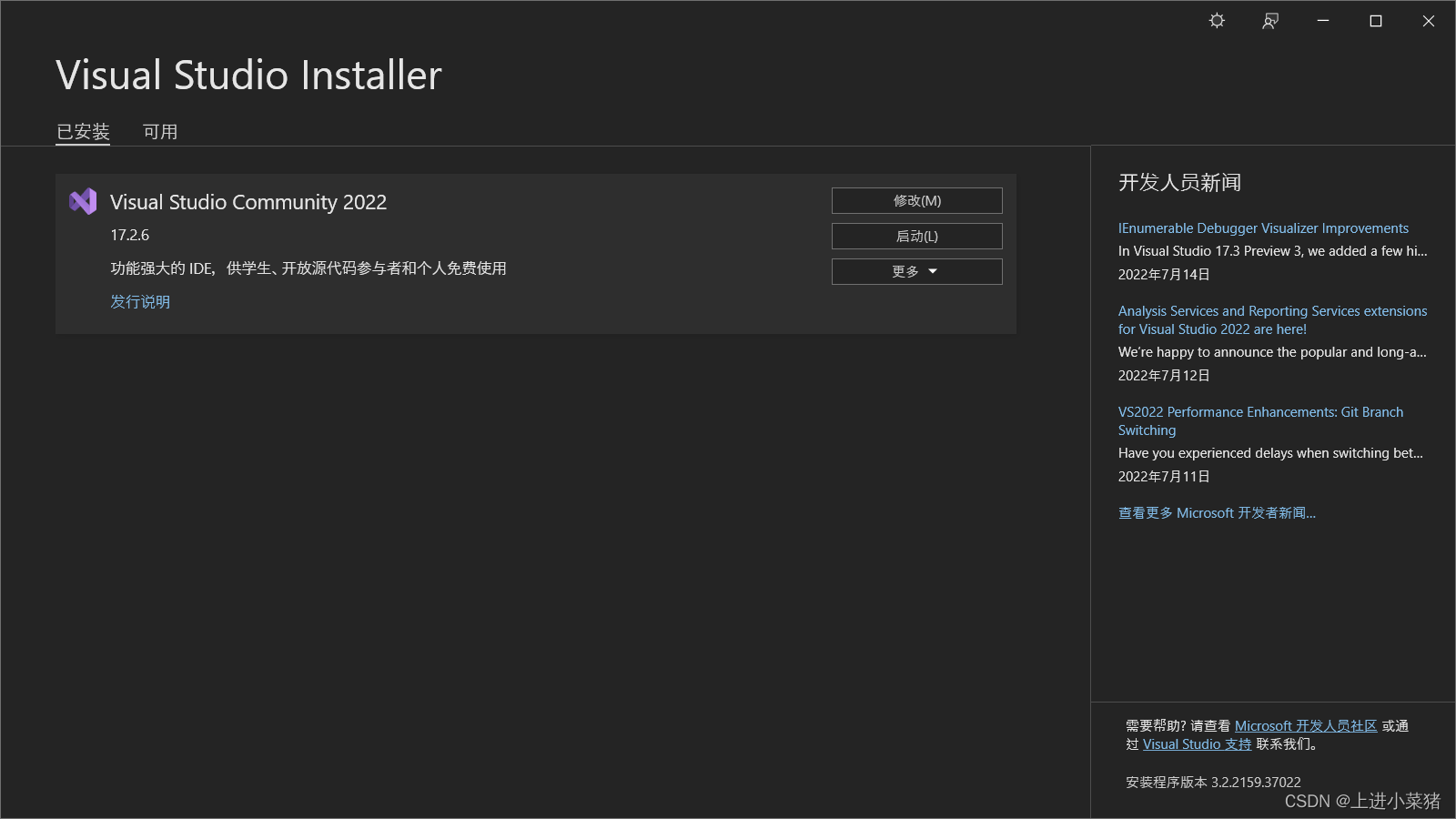Click the Visual Studio Installer title
The height and width of the screenshot is (819, 1456).
pos(248,75)
